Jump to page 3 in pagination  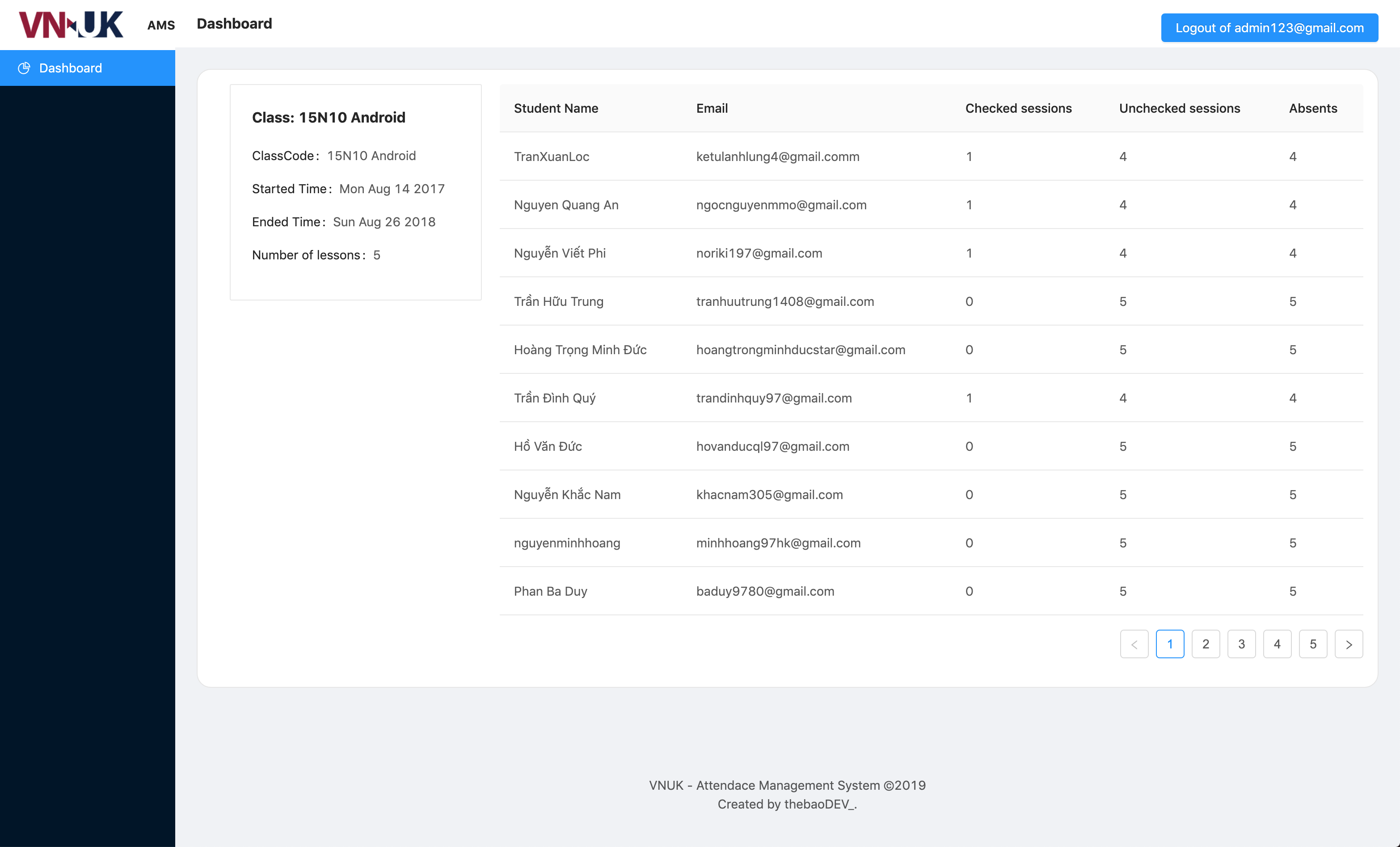pyautogui.click(x=1241, y=644)
